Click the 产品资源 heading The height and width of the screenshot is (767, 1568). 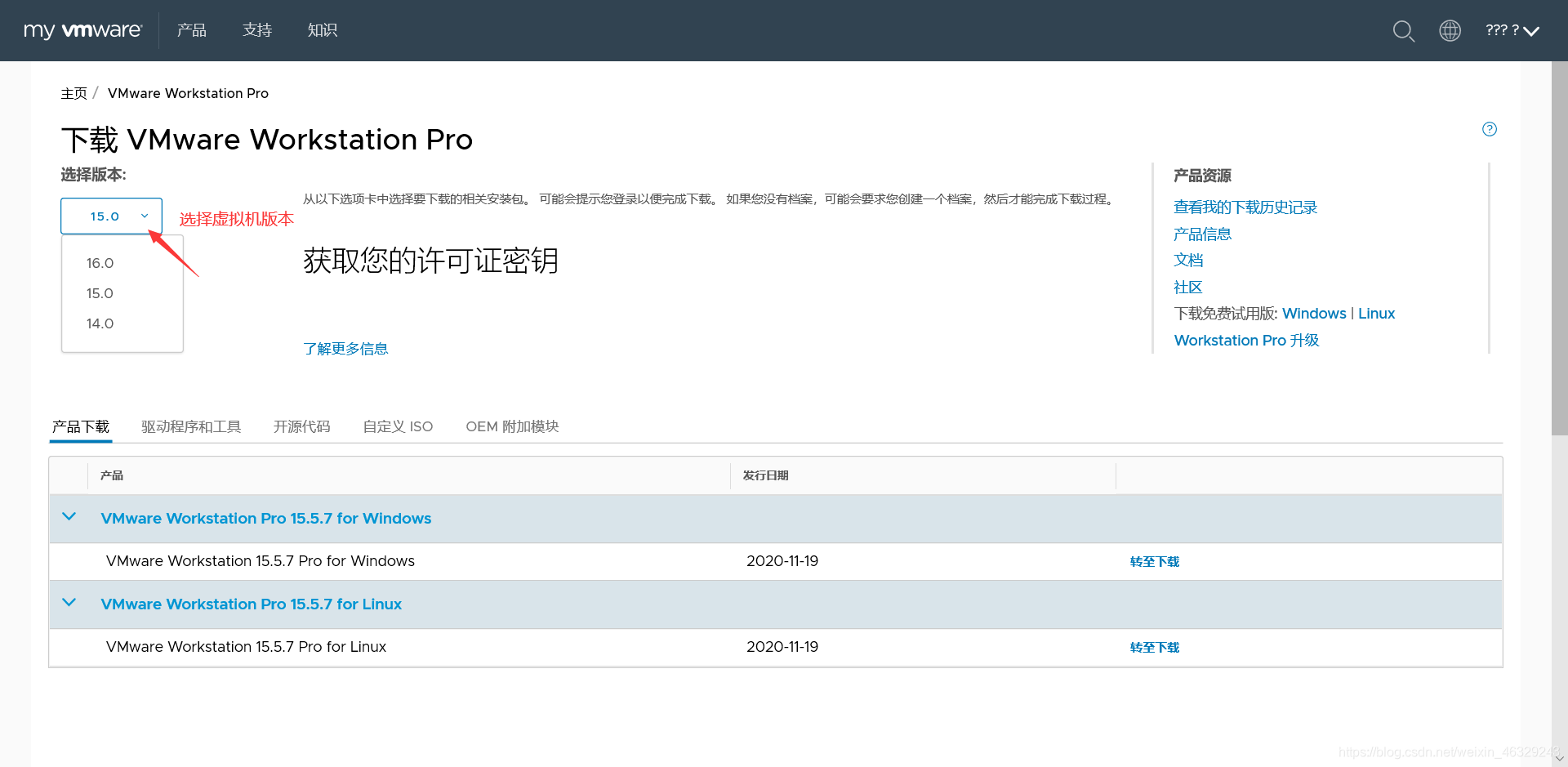[x=1202, y=176]
